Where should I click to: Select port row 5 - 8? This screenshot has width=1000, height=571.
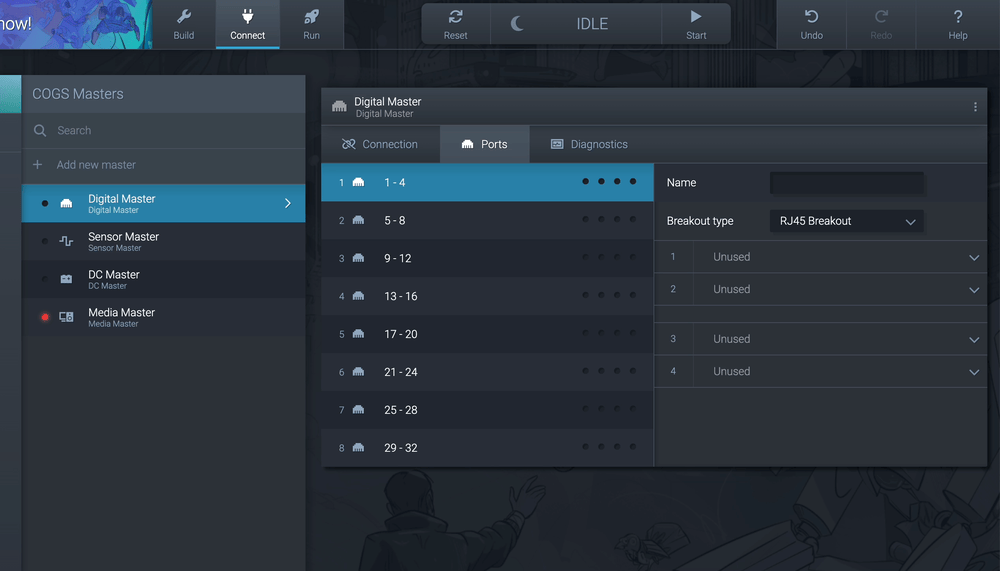tap(487, 220)
